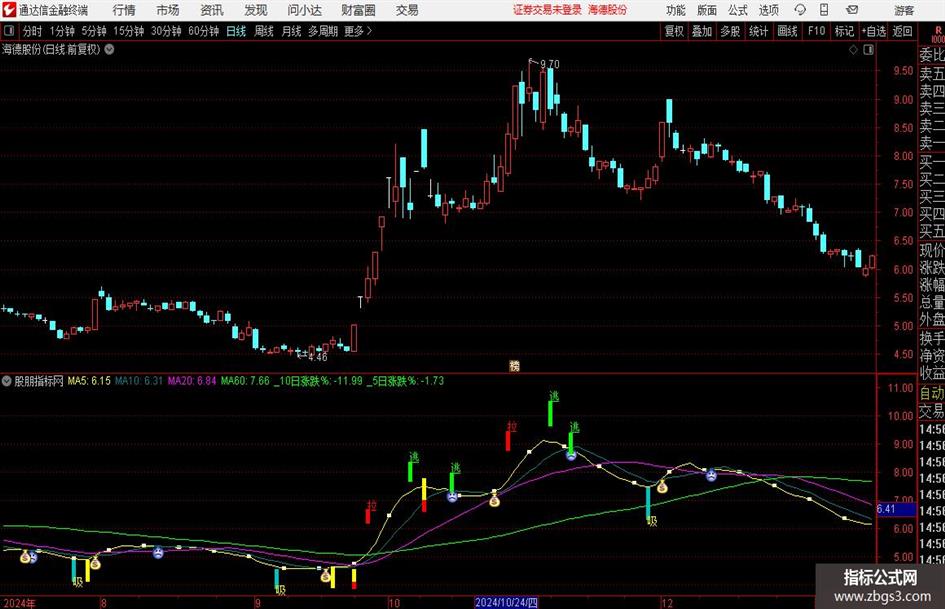The width and height of the screenshot is (945, 609).
Task: Open F10 company information
Action: coord(816,31)
